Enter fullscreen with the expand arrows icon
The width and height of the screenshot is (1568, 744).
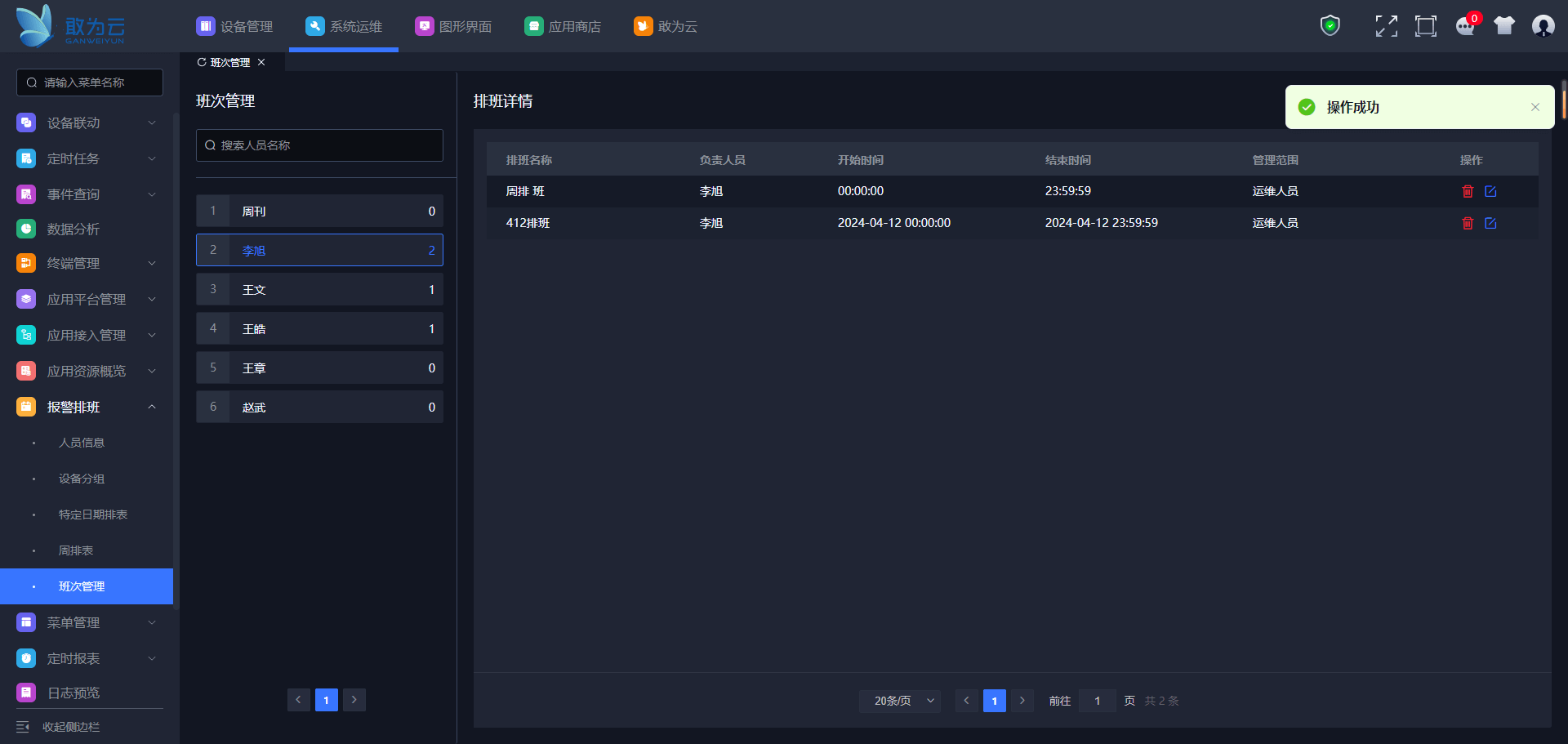coord(1386,26)
